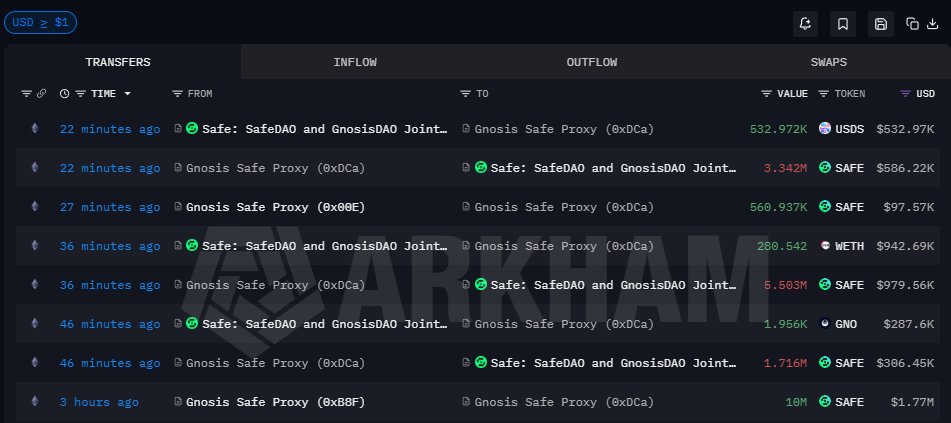Click the clock icon beside TIME
The width and height of the screenshot is (951, 423).
65,94
